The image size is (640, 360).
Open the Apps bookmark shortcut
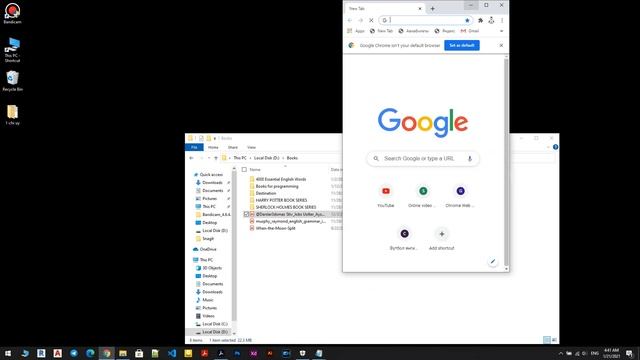click(356, 31)
